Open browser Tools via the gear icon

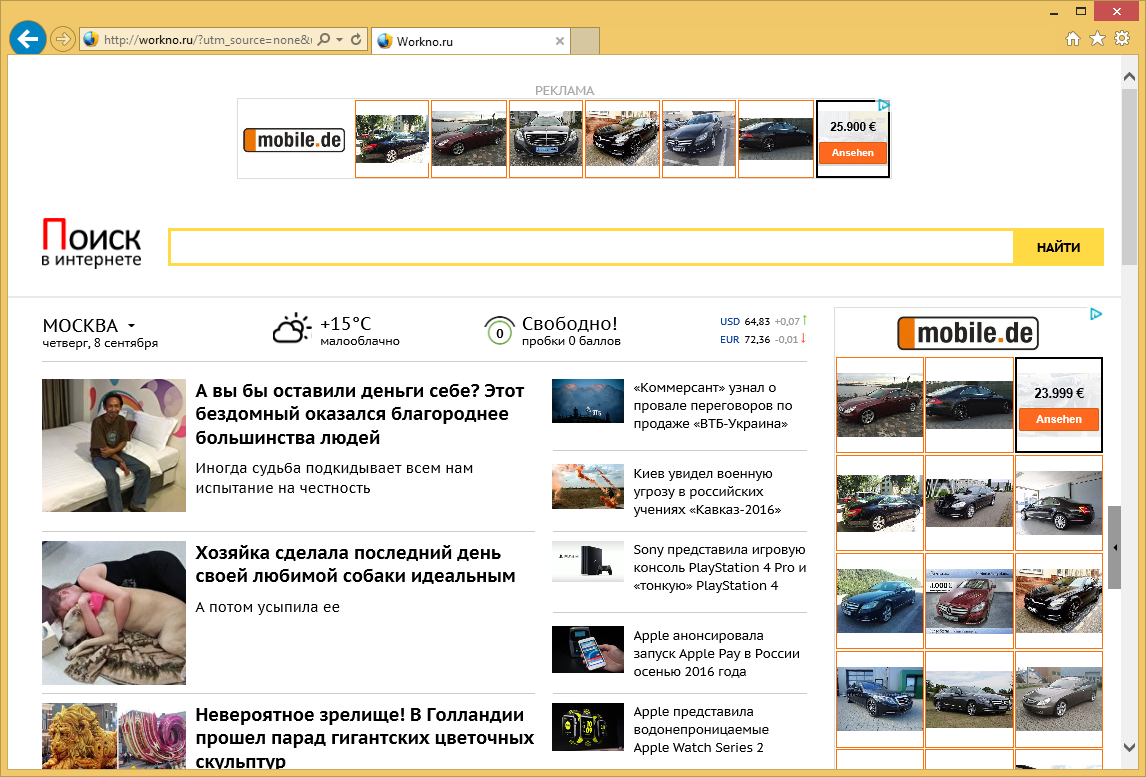pyautogui.click(x=1122, y=39)
